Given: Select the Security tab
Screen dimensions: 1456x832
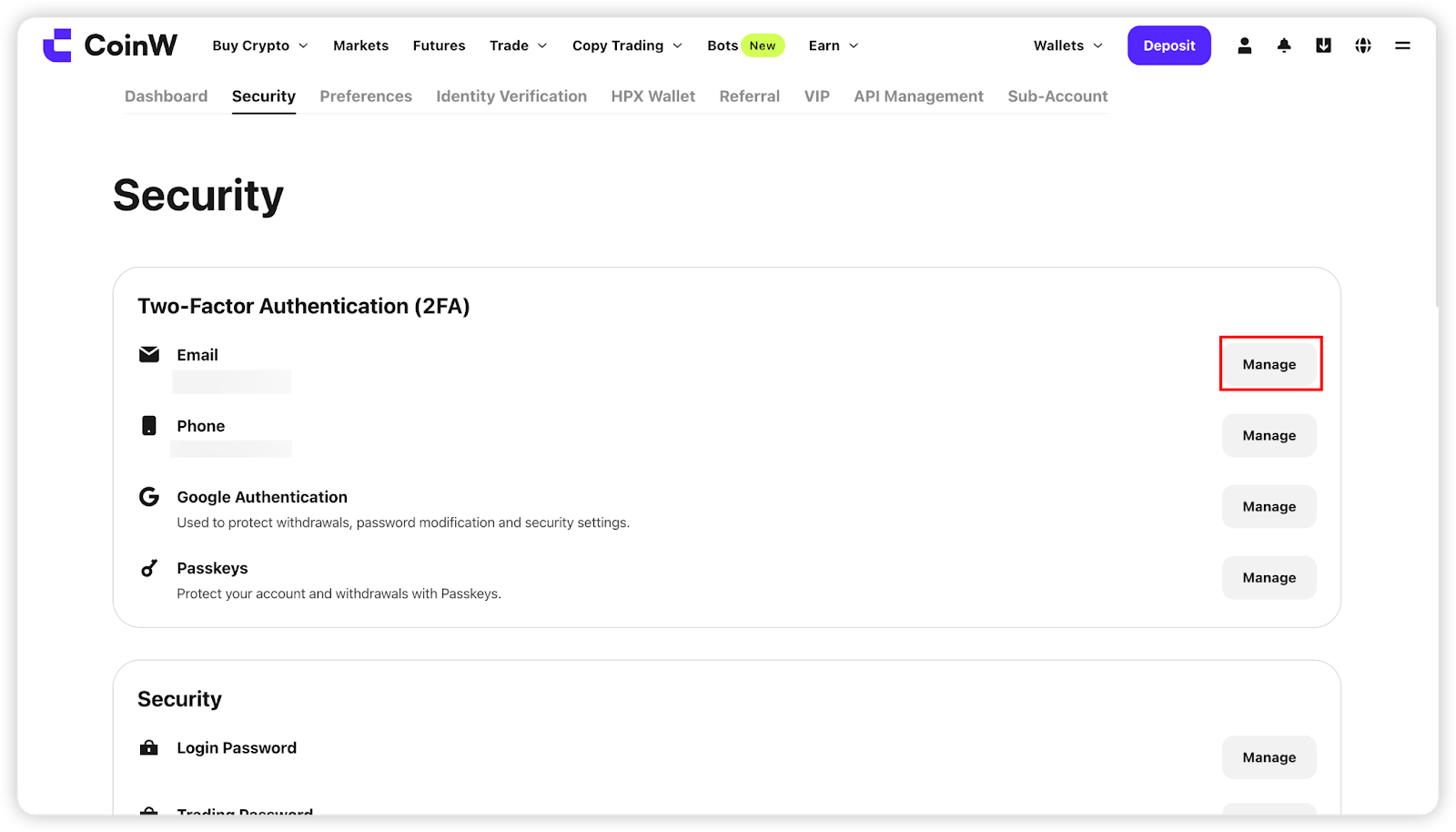Looking at the screenshot, I should pos(264,96).
